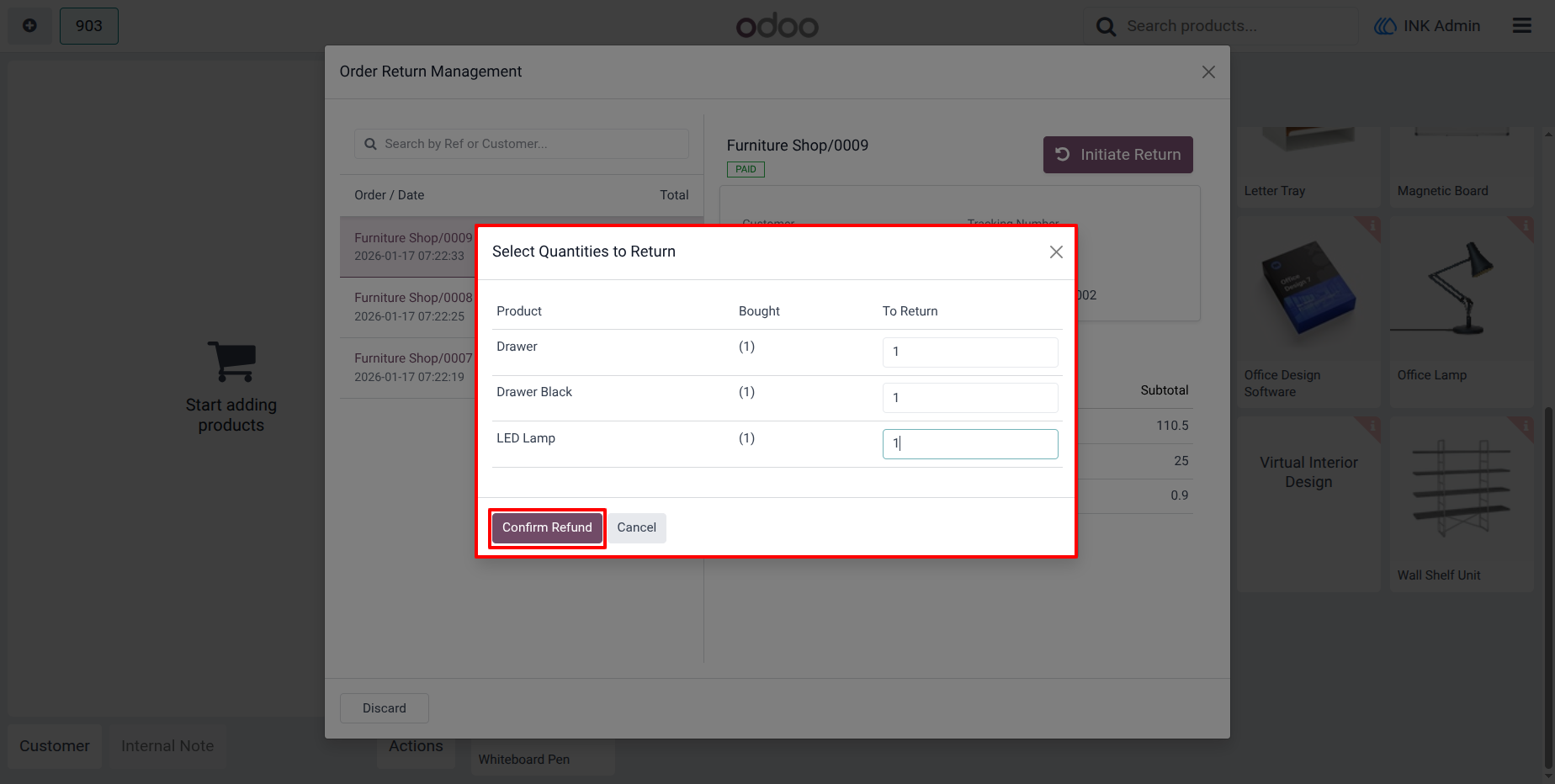Click the Subtotal value 110.5
This screenshot has width=1555, height=784.
[1172, 426]
